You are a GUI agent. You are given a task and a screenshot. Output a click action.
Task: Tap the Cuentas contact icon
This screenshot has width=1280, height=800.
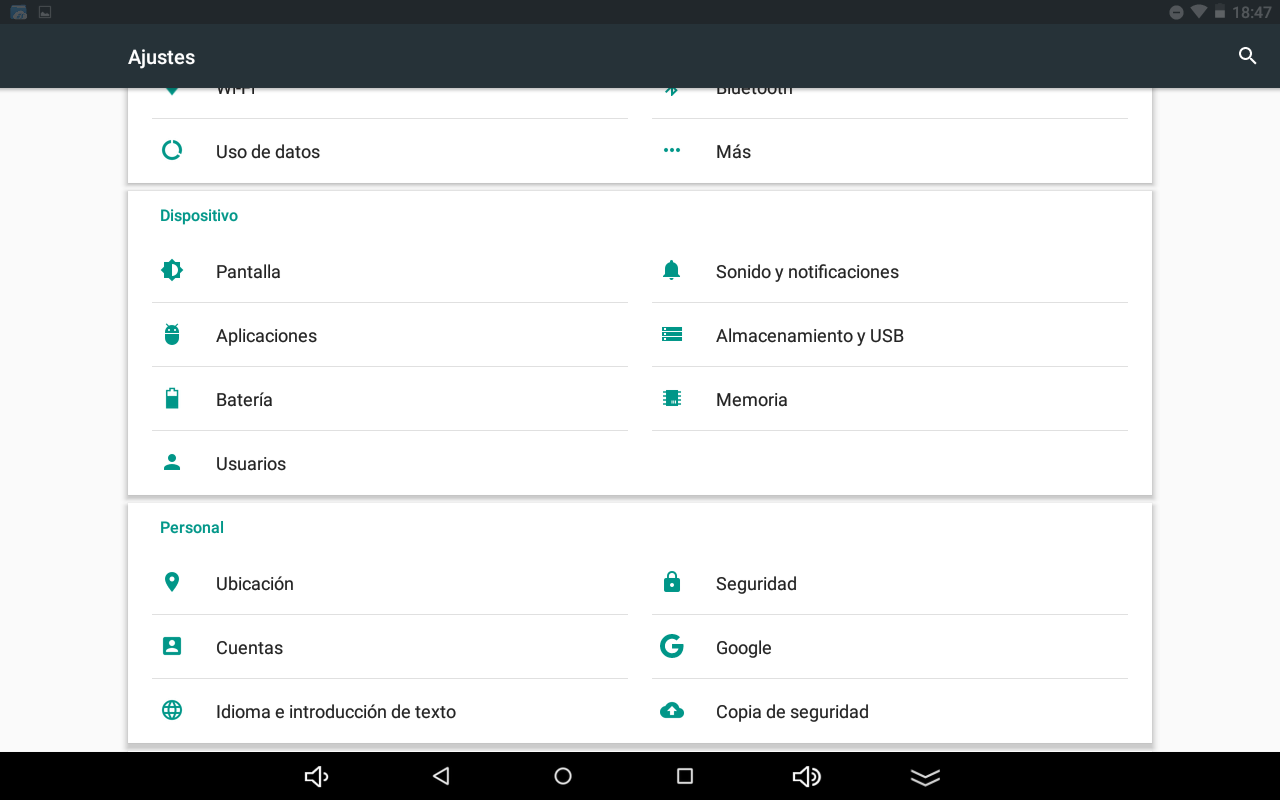click(x=172, y=646)
